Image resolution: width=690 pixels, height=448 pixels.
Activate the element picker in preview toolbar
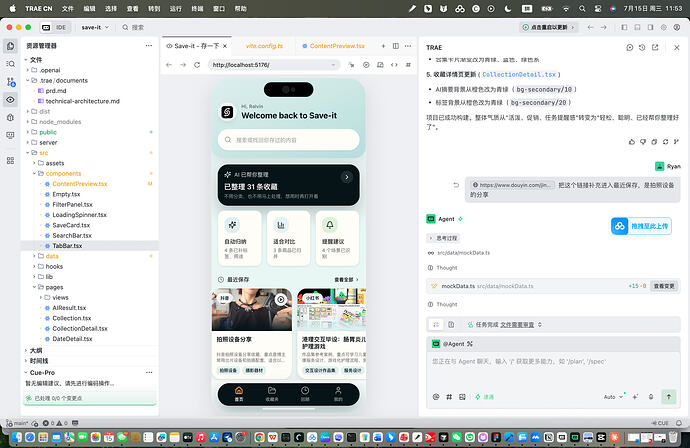pyautogui.click(x=352, y=65)
